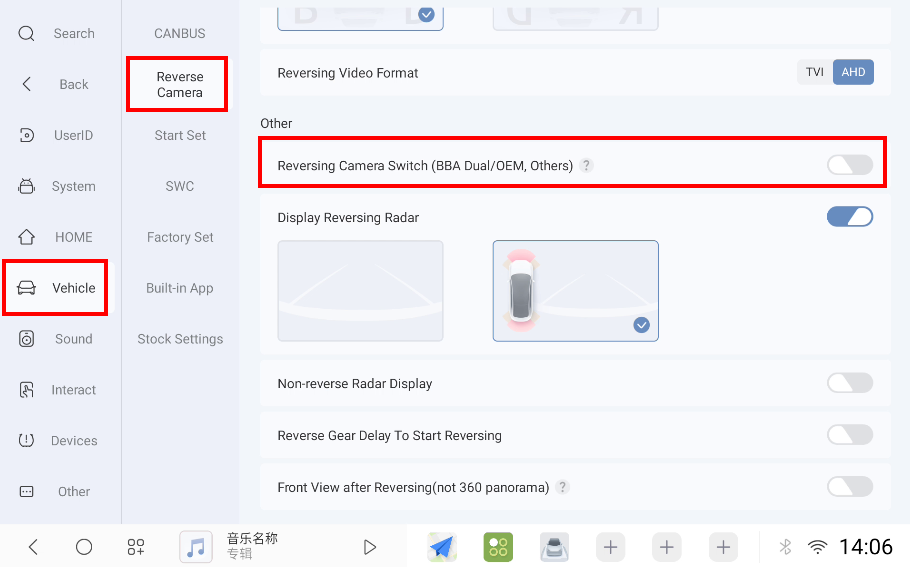Click the album label 专辑
This screenshot has height=567, width=910.
239,554
